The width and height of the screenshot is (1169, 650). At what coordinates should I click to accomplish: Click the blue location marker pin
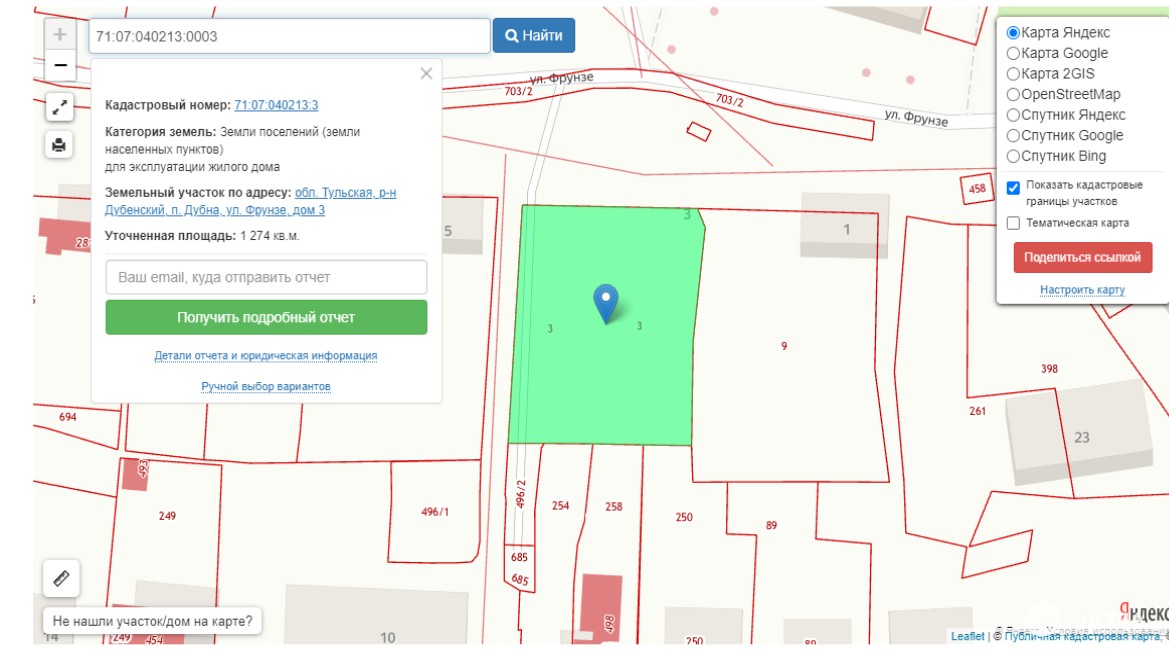pyautogui.click(x=605, y=302)
